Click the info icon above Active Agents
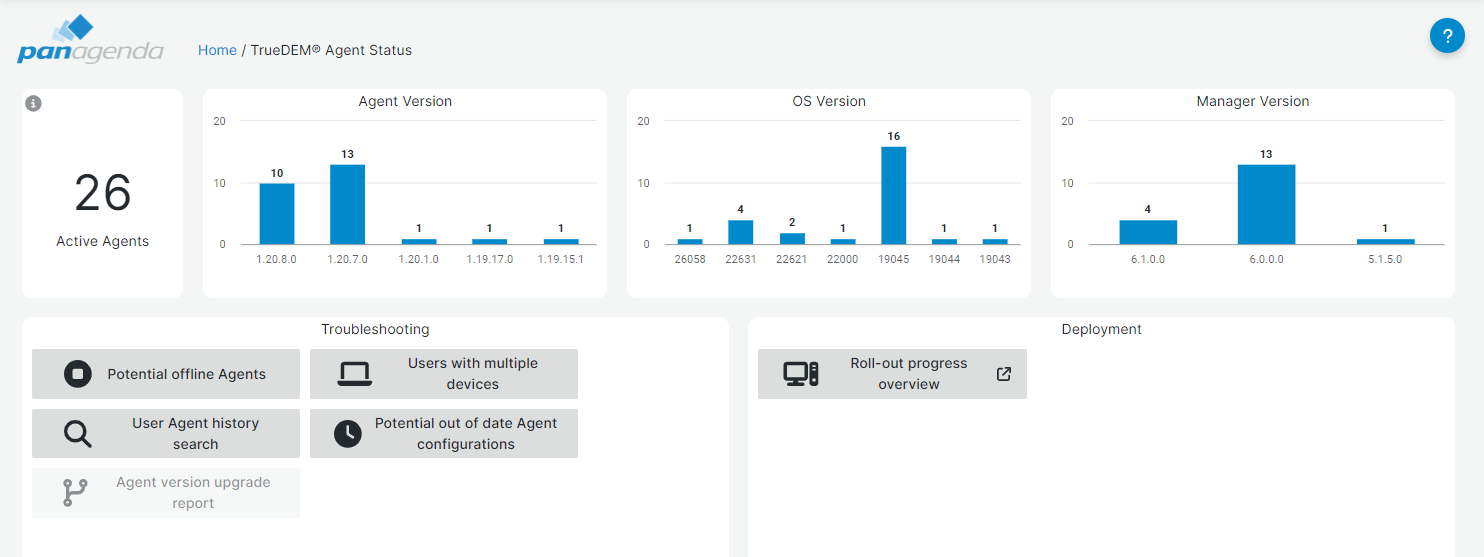This screenshot has width=1484, height=557. tap(33, 103)
